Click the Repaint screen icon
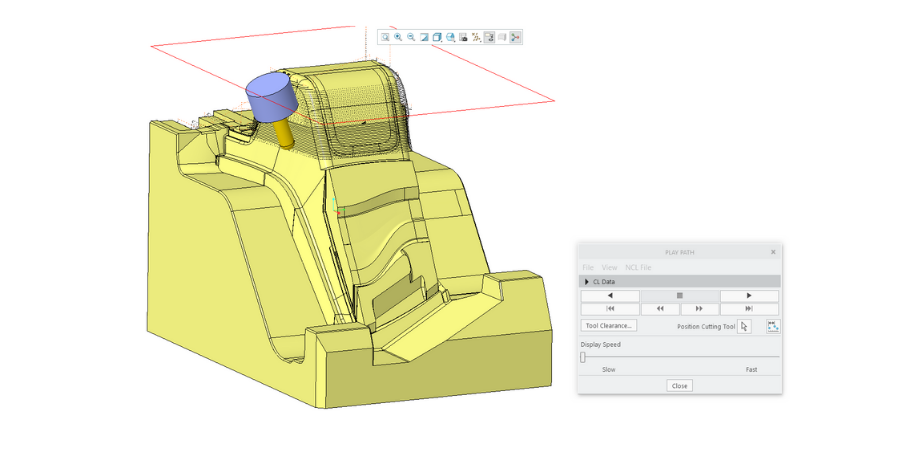The height and width of the screenshot is (450, 900). 424,37
